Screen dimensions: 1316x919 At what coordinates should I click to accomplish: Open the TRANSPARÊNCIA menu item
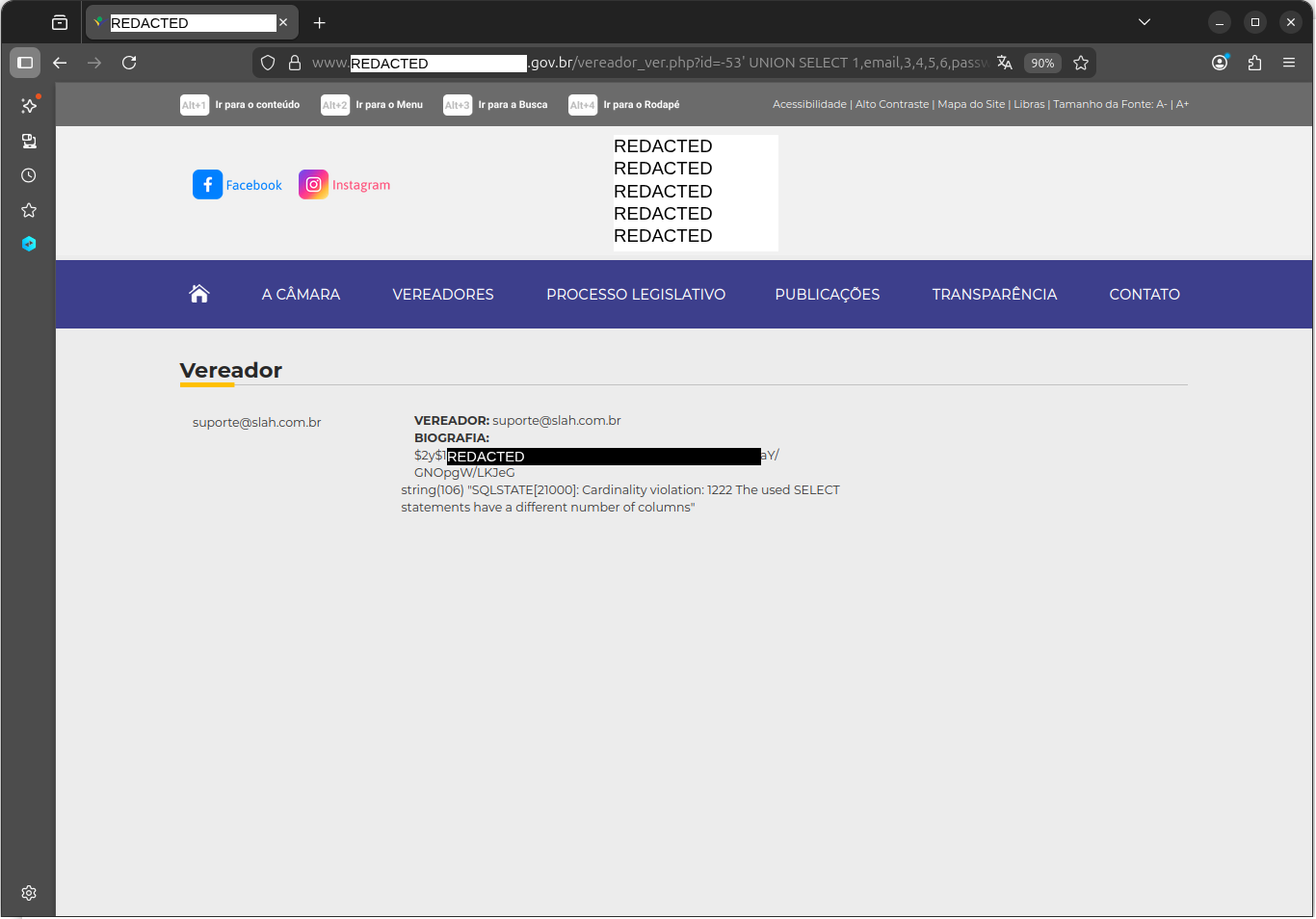coord(994,294)
